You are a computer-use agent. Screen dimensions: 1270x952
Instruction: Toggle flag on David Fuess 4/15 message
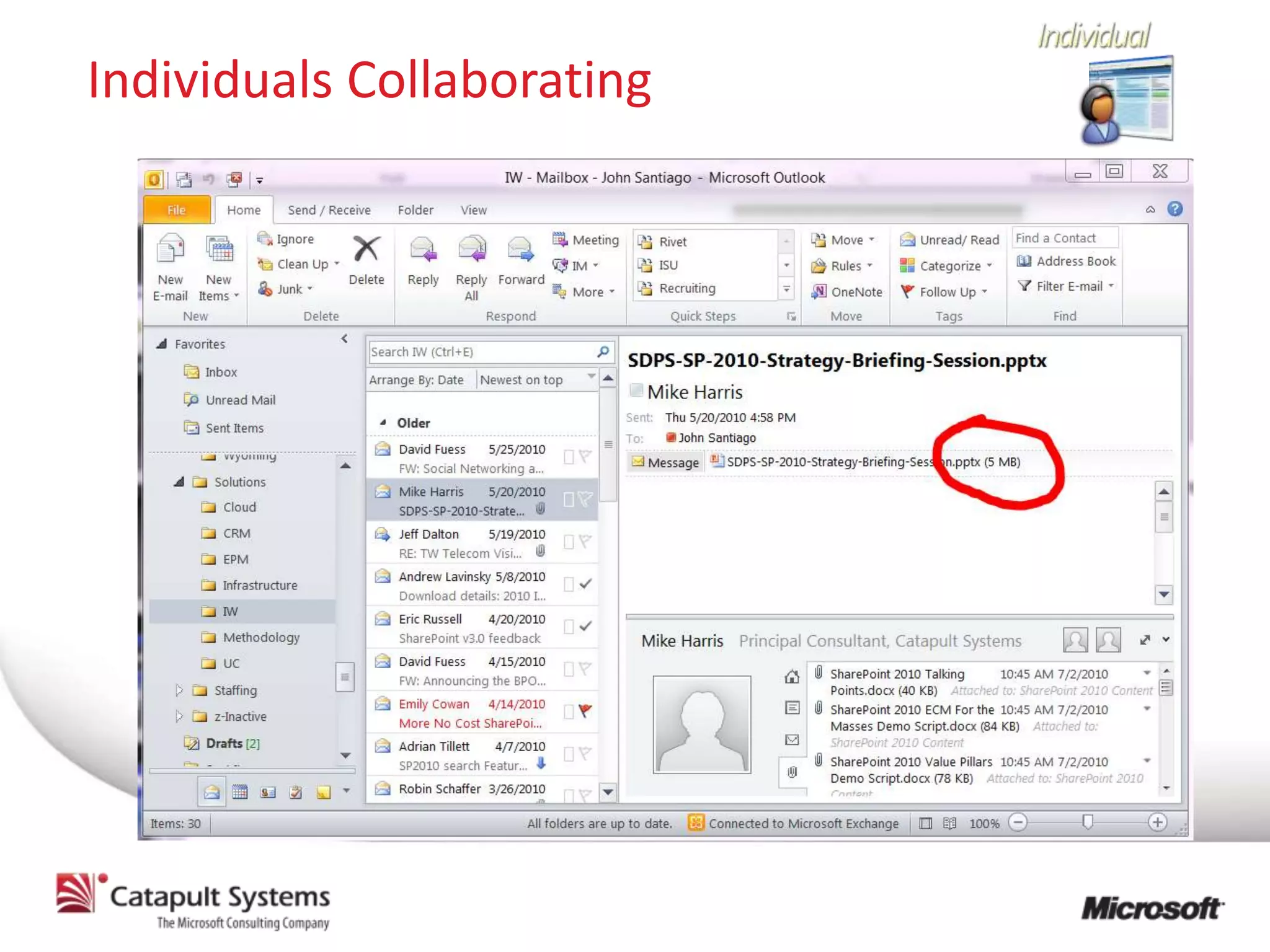point(585,668)
